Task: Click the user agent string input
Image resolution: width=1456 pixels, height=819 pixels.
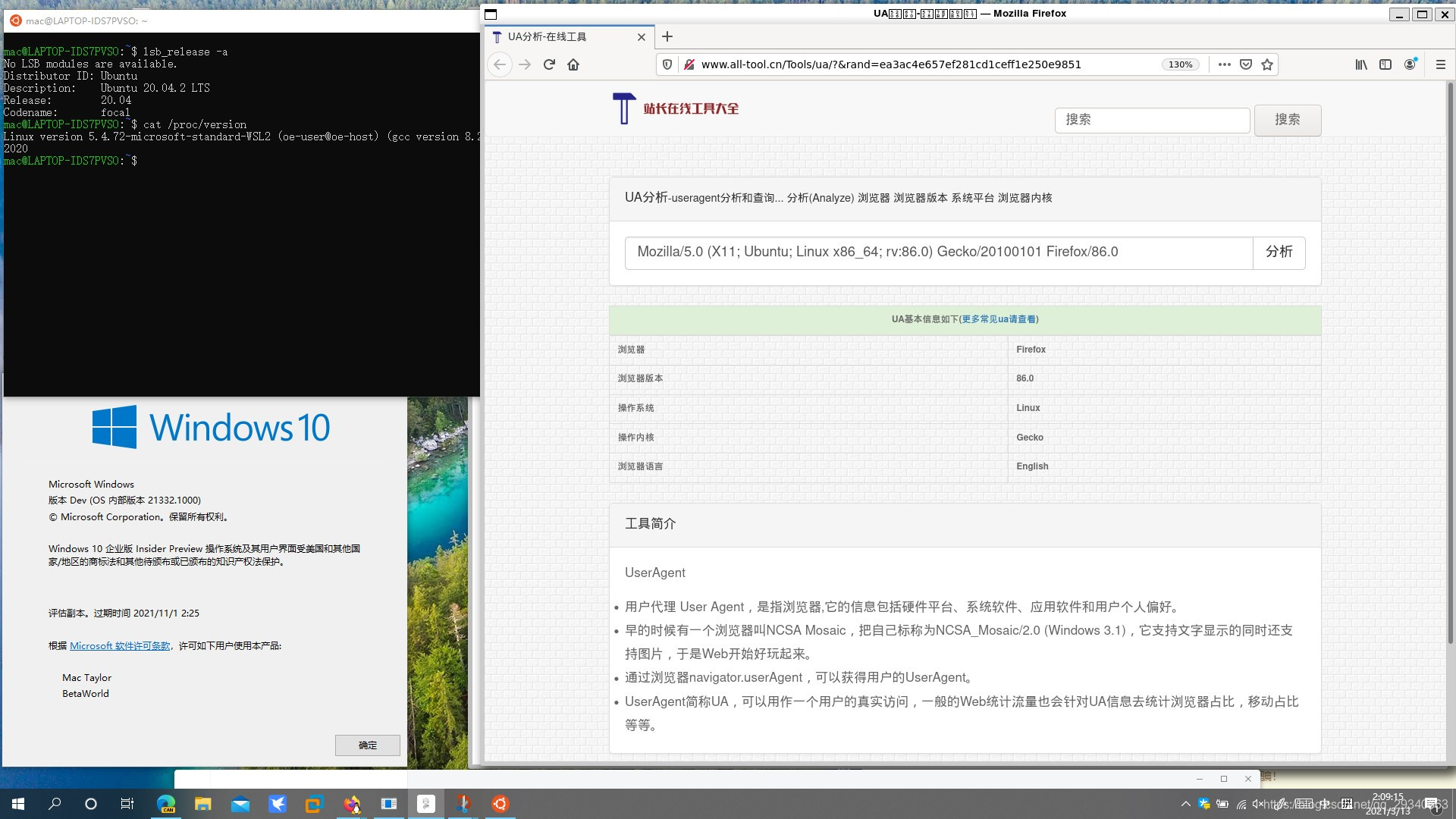Action: [x=939, y=252]
